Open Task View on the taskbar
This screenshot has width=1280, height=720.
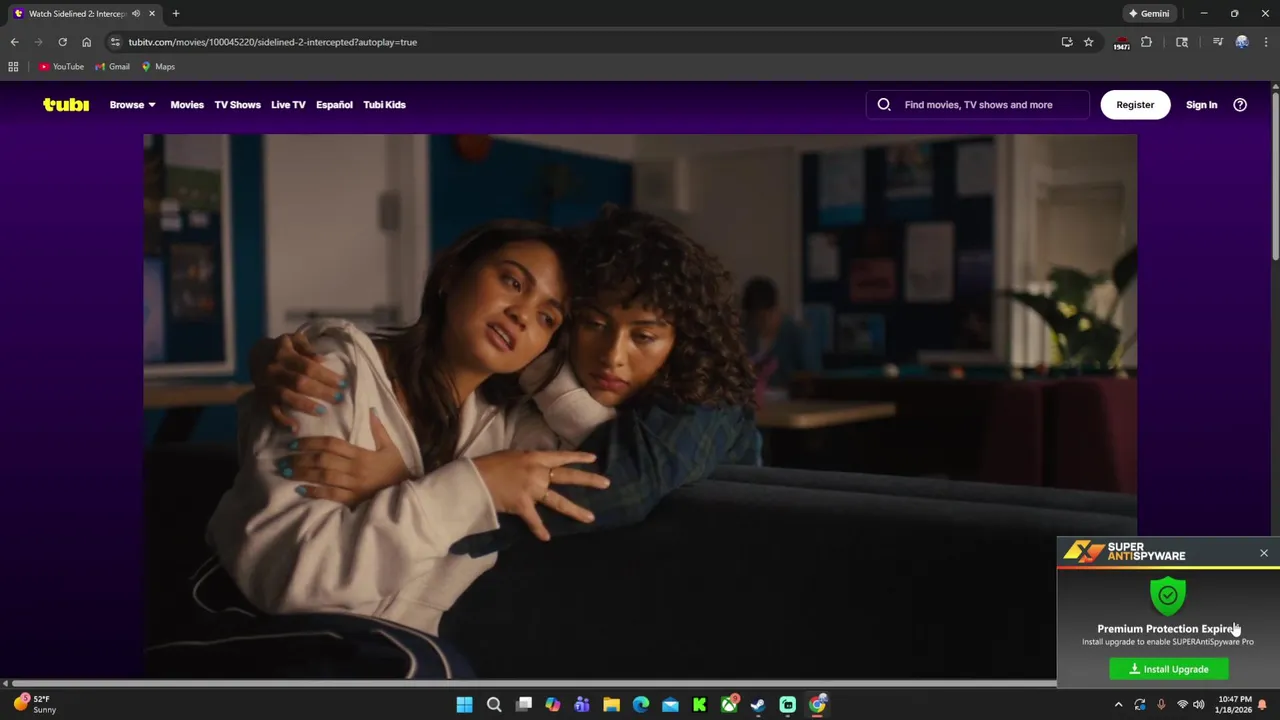tap(523, 705)
